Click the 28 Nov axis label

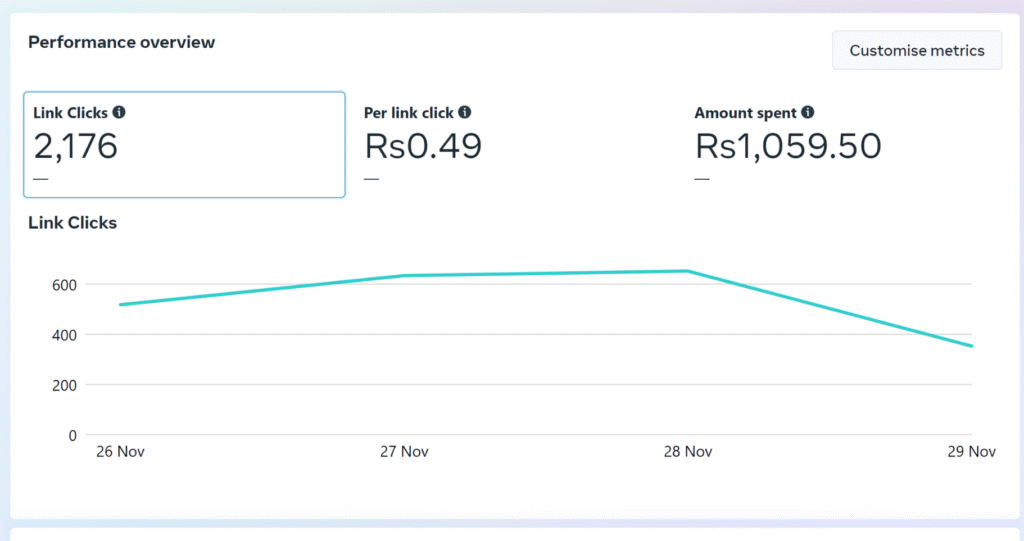(688, 452)
